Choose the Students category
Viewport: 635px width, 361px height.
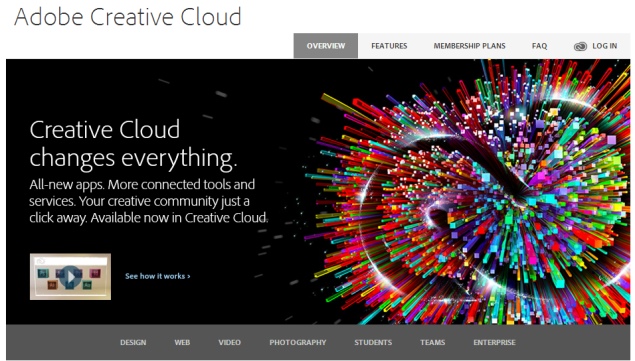tap(373, 342)
